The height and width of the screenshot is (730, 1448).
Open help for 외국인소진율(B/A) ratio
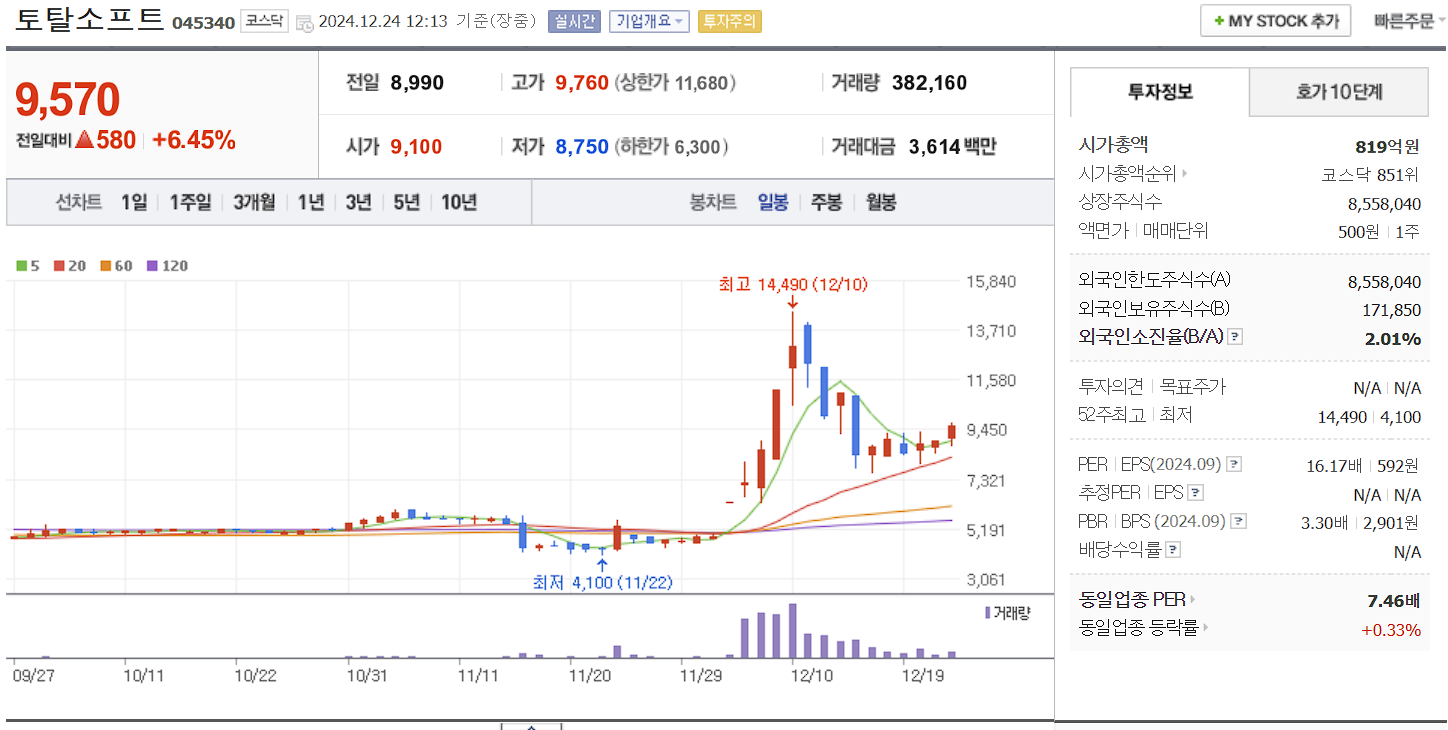(x=1237, y=336)
